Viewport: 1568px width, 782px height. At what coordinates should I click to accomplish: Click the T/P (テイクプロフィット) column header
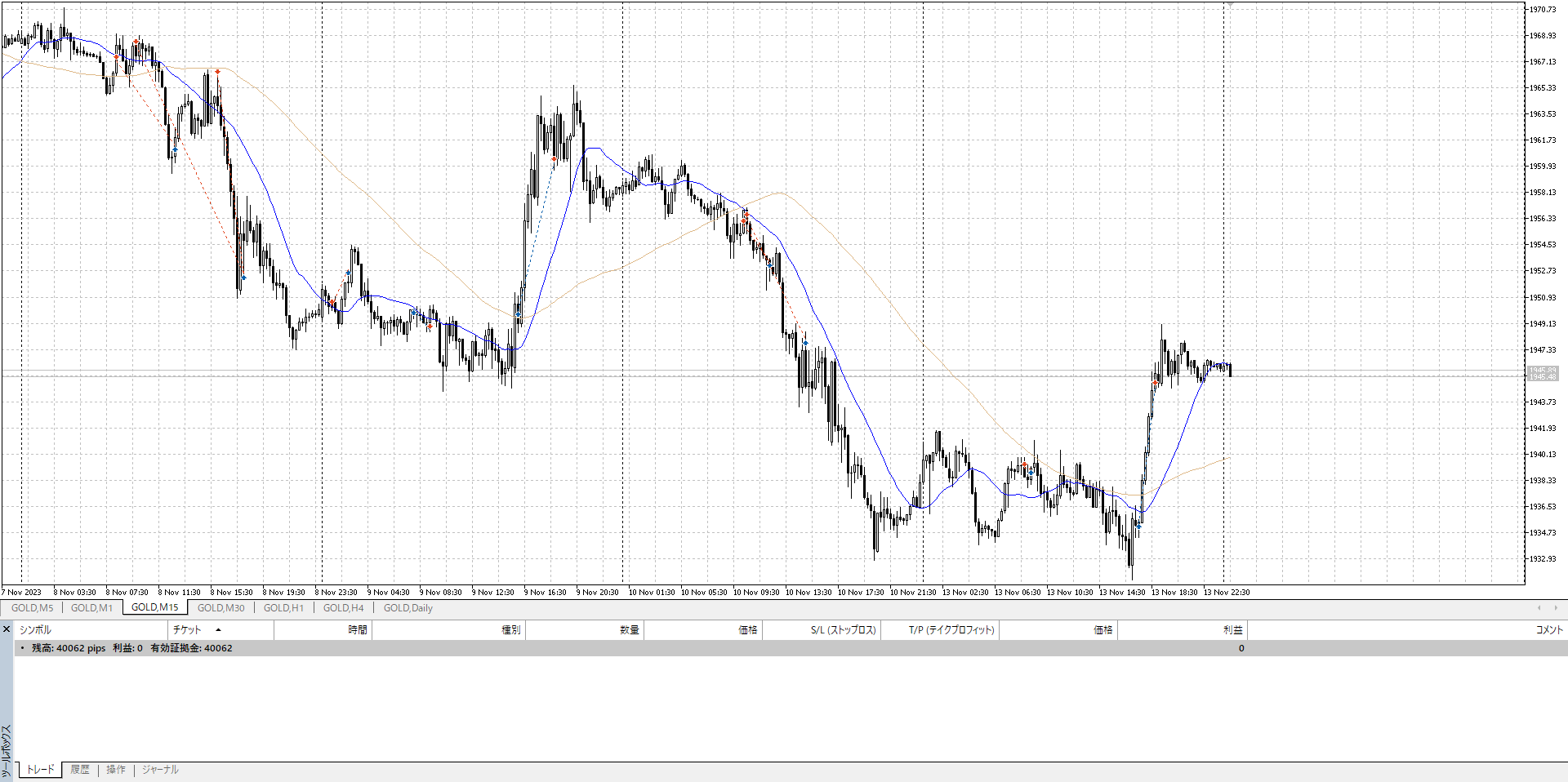coord(951,630)
